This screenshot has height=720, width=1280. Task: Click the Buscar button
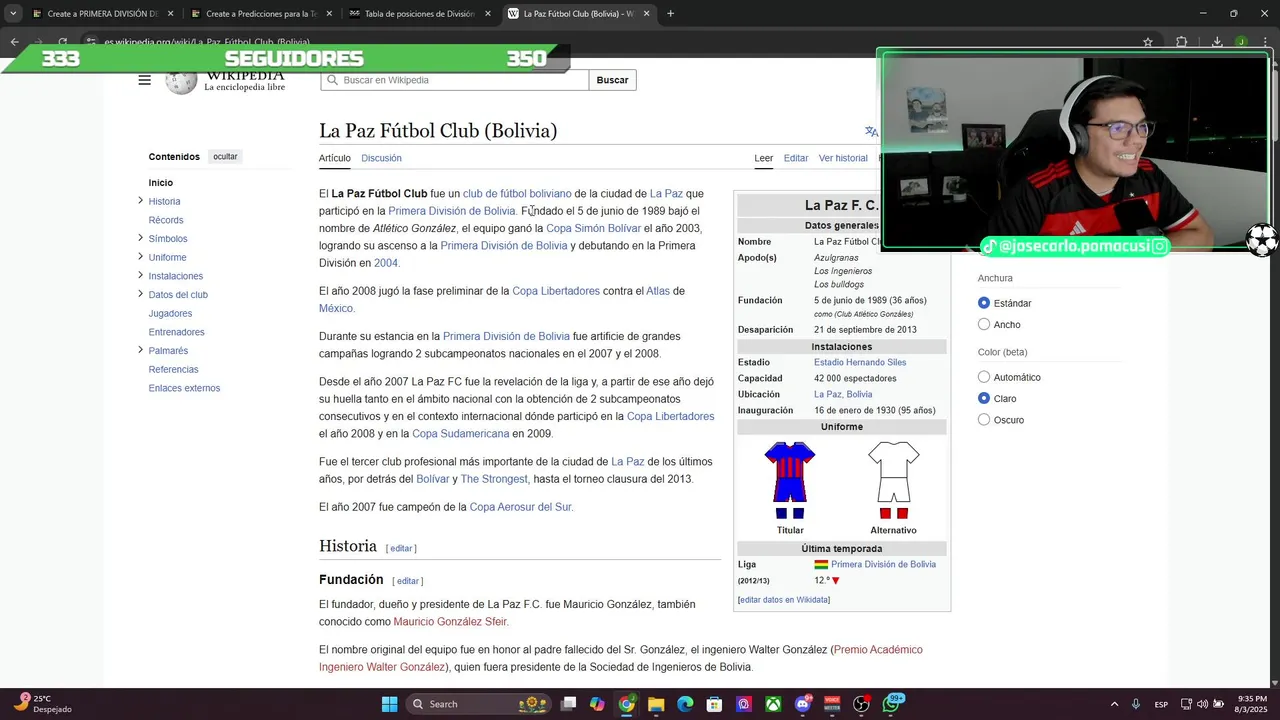click(x=612, y=80)
